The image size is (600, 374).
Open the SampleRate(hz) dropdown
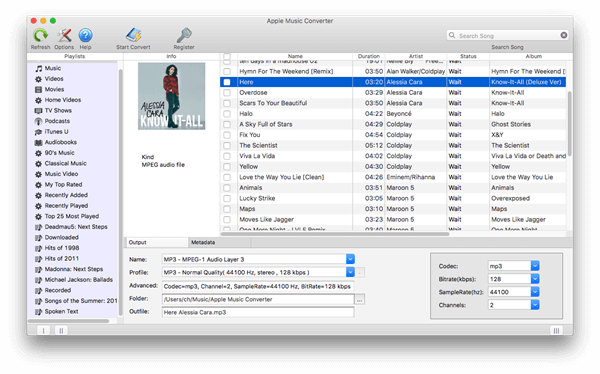click(x=535, y=292)
